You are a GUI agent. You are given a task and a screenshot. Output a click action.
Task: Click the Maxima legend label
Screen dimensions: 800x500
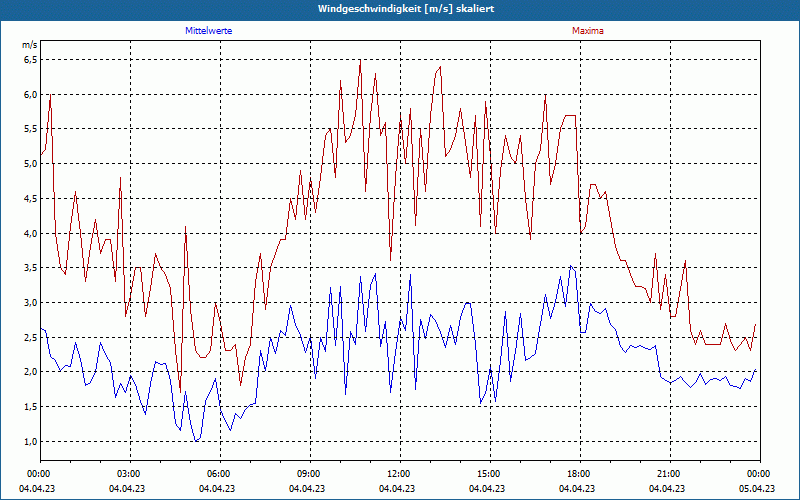click(588, 31)
